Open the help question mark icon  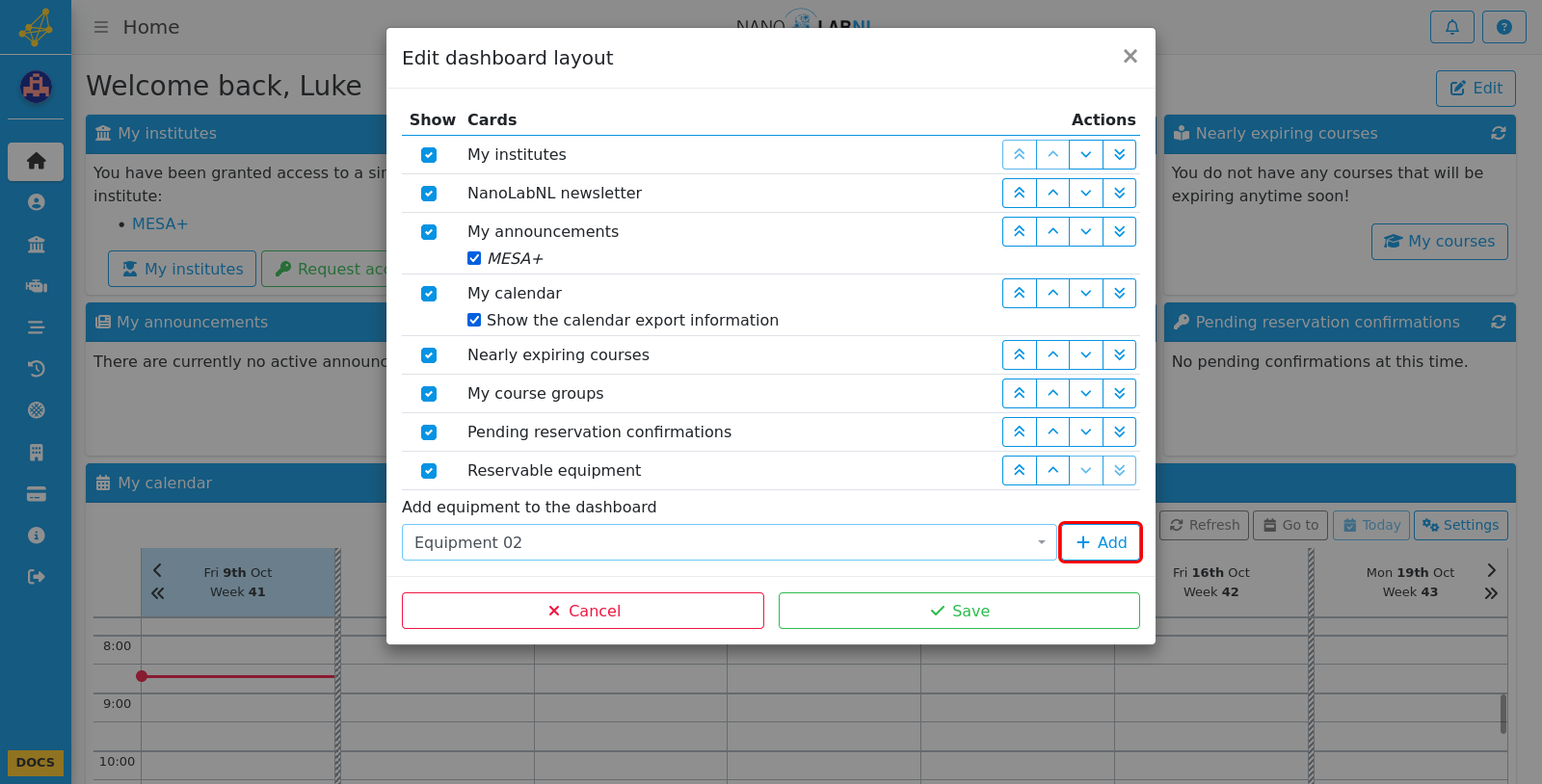tap(1503, 27)
